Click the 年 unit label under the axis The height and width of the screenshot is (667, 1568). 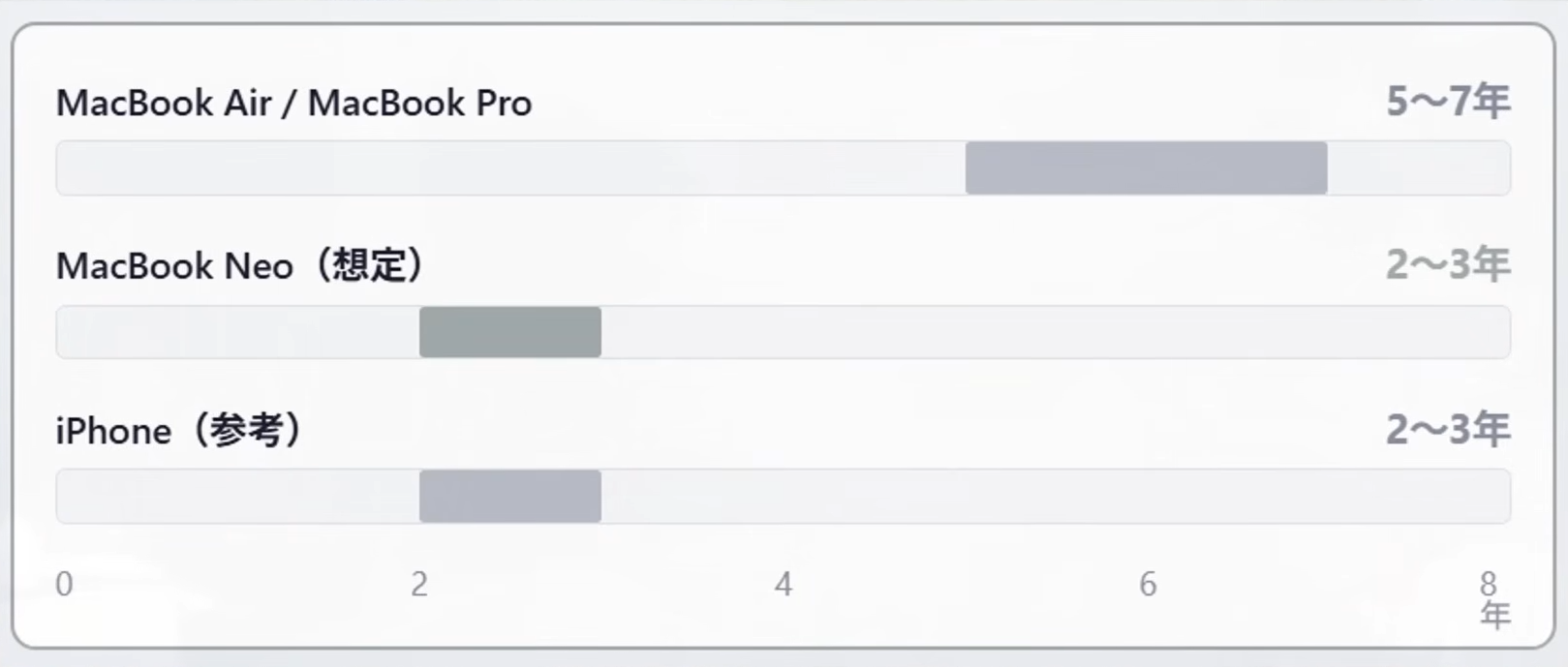click(x=1495, y=615)
